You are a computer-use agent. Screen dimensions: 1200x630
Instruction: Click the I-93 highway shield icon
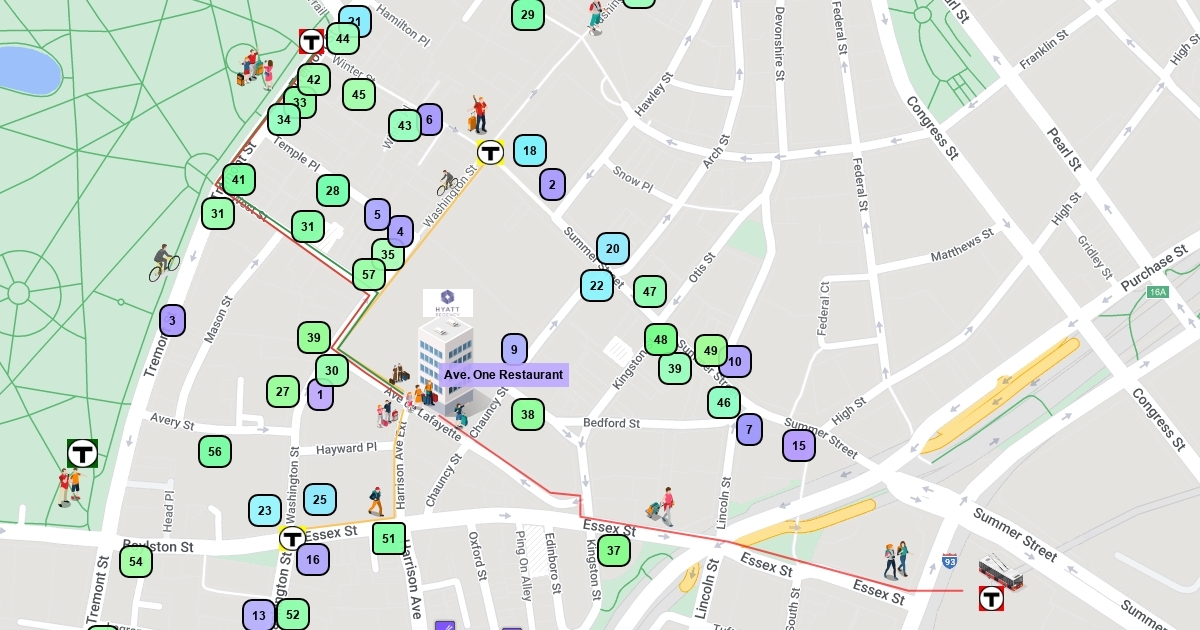[x=949, y=562]
